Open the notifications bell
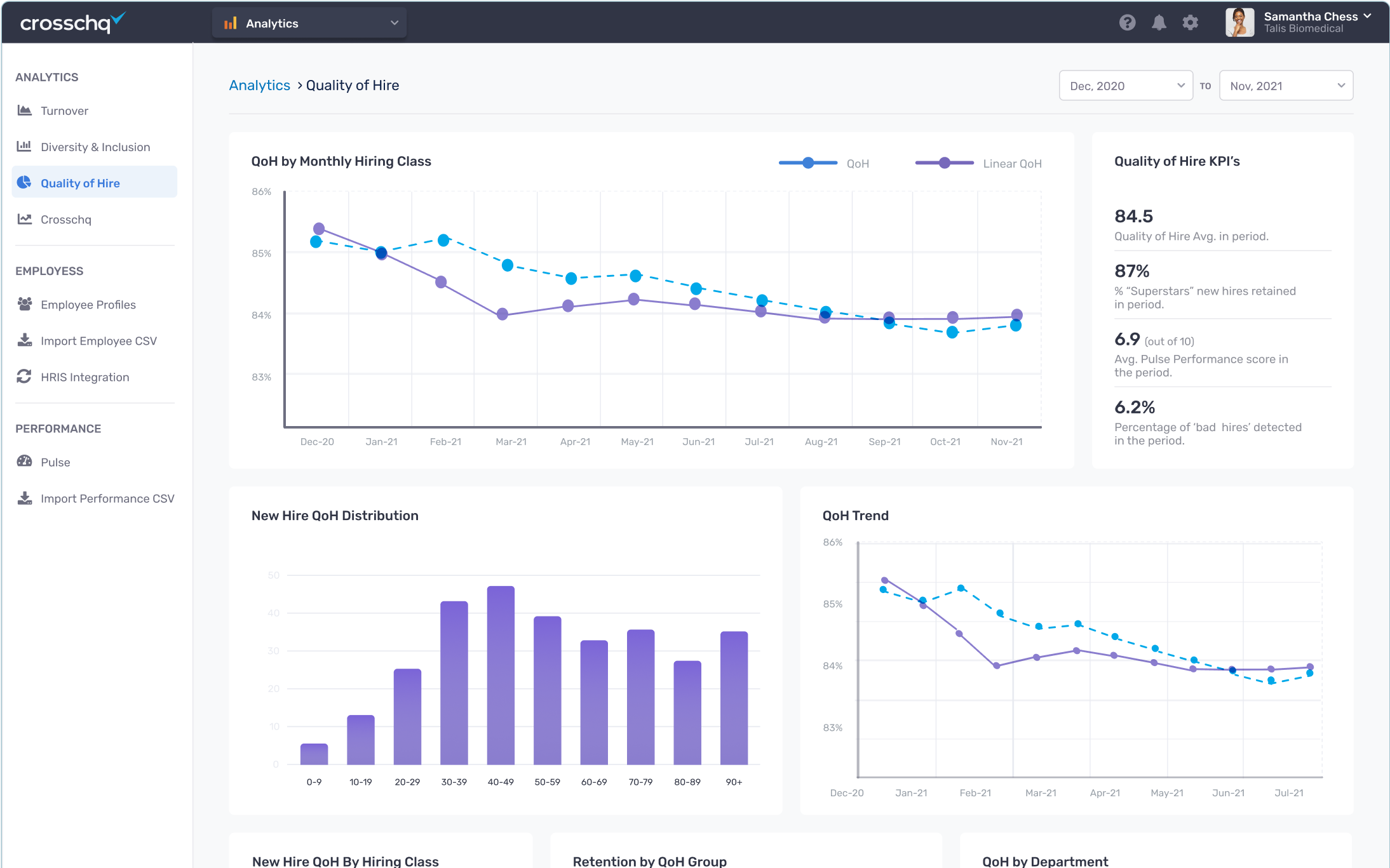This screenshot has width=1390, height=868. 1159,23
